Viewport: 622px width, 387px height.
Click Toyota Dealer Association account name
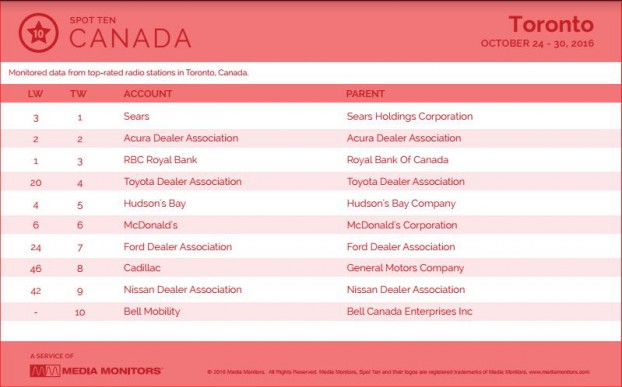[182, 182]
